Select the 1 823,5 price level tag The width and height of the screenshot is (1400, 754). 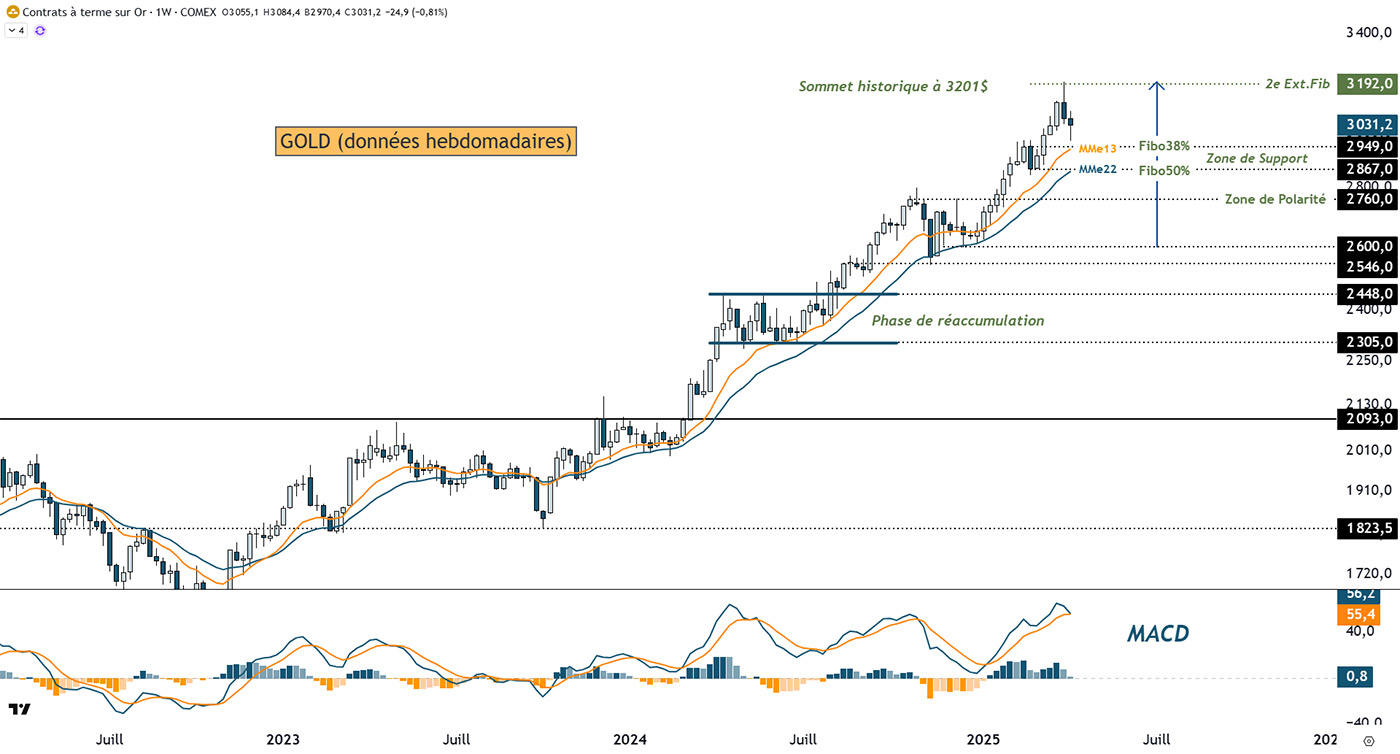[1366, 529]
